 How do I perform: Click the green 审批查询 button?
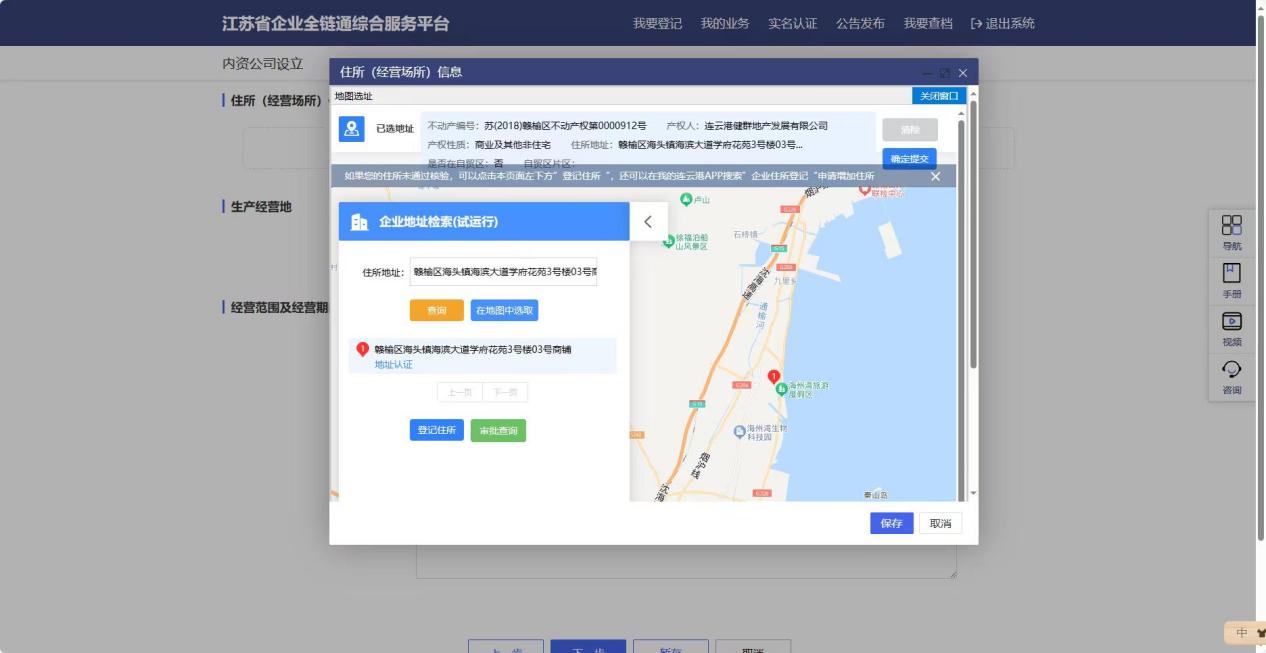498,430
